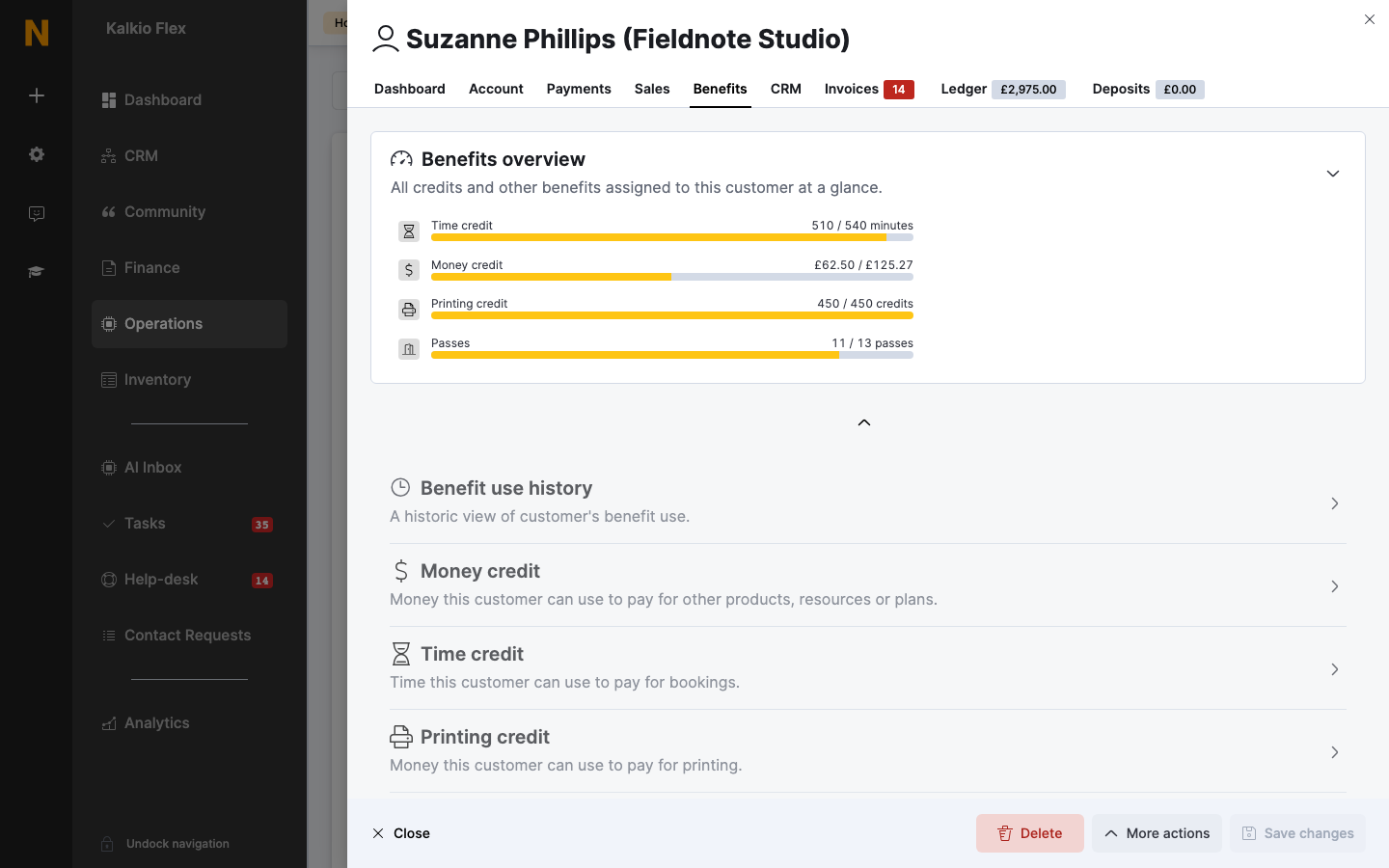Open the chat feedback icon in left rail
The image size is (1389, 868).
click(37, 214)
